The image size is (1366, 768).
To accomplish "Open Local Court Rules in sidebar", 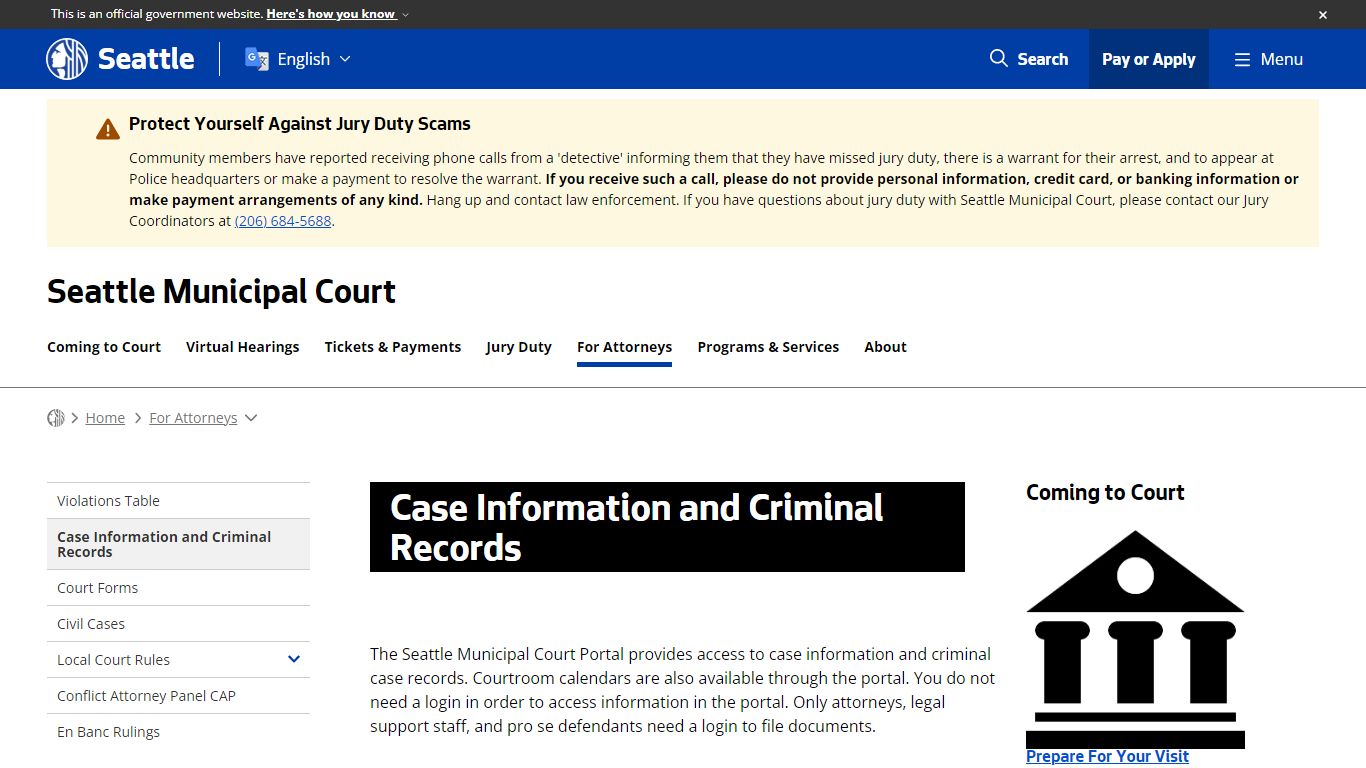I will (x=113, y=660).
